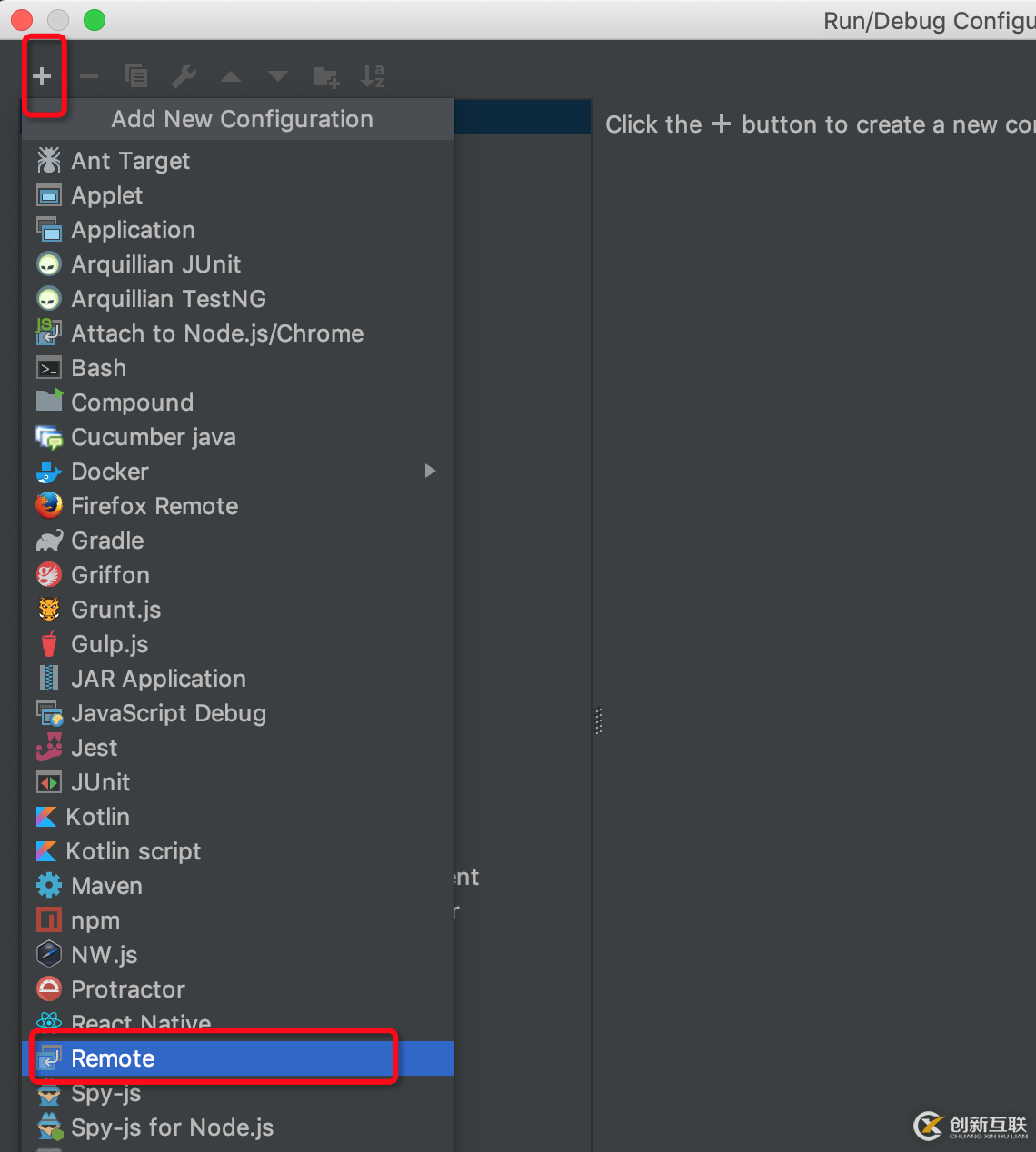
Task: Expand the Docker submenu arrow
Action: (431, 471)
